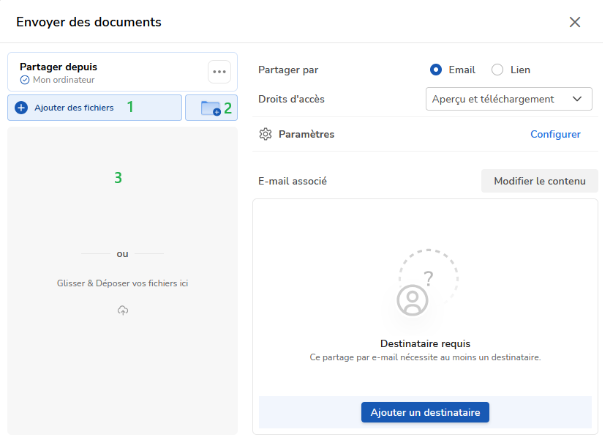Click the cloud upload icon in the drop zone

click(x=123, y=310)
